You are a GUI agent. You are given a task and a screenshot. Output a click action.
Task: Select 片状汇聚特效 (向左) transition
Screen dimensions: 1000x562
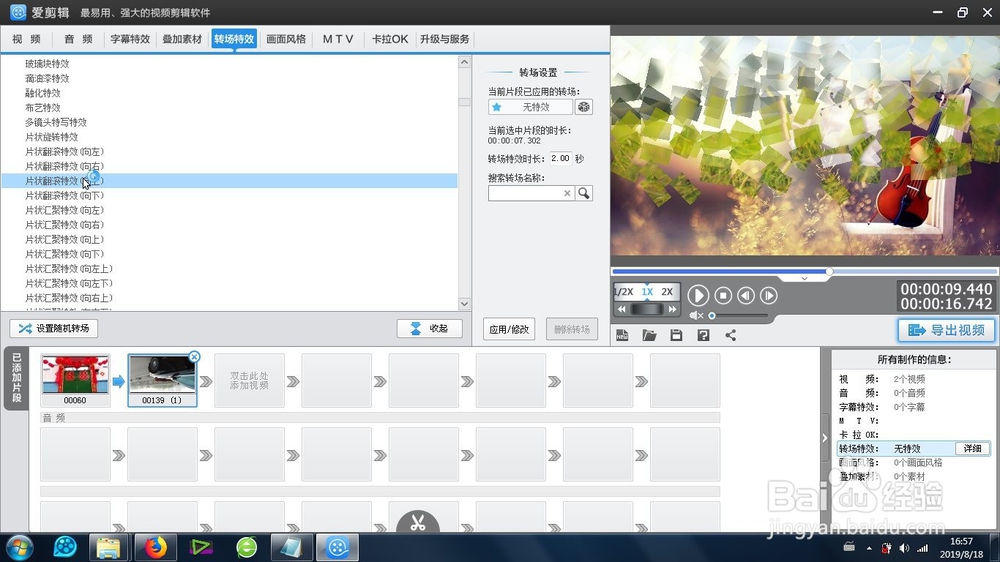64,211
